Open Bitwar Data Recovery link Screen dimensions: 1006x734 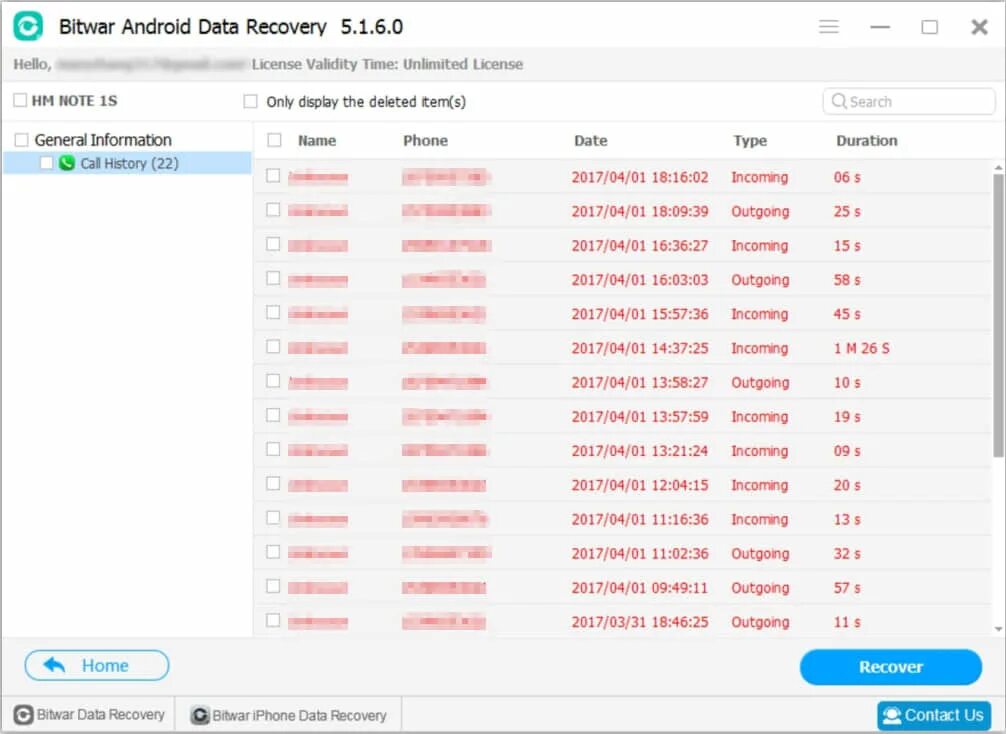90,715
